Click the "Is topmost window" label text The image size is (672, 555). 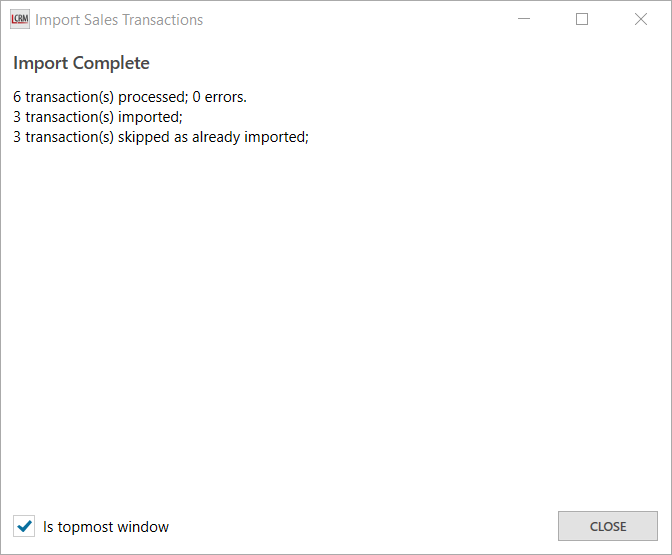(106, 527)
